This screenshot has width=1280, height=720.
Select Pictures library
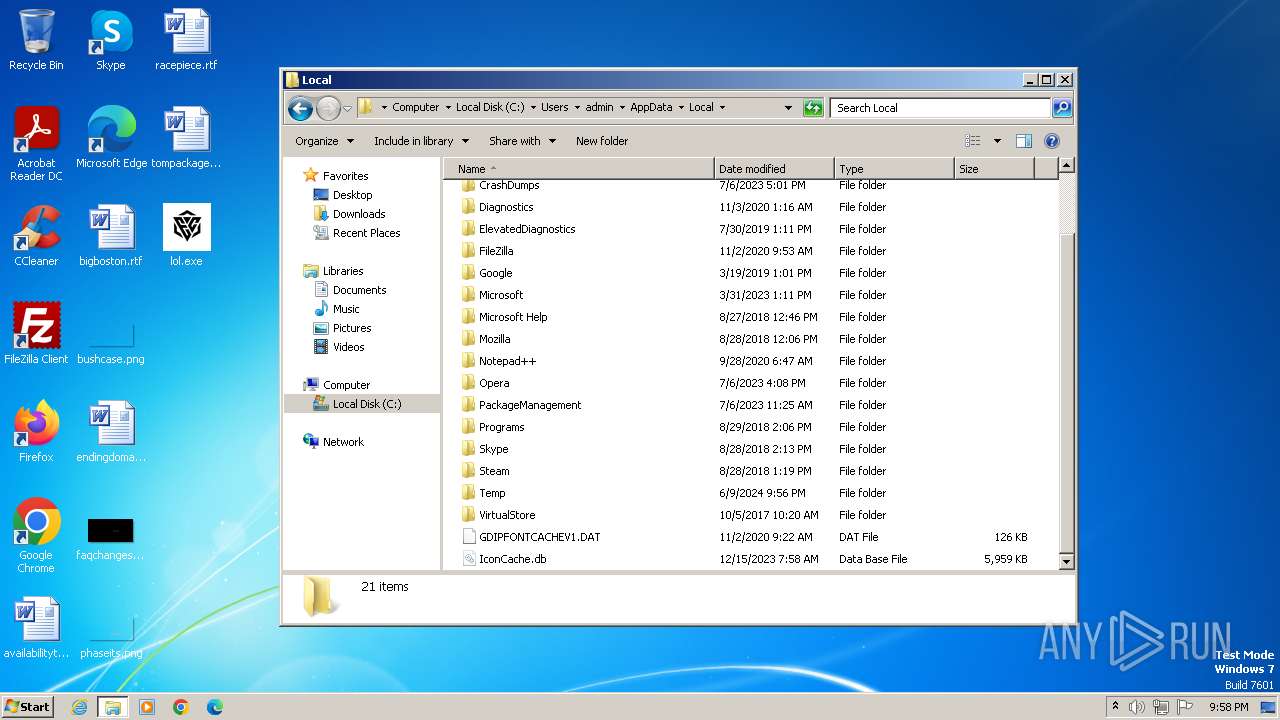point(352,328)
